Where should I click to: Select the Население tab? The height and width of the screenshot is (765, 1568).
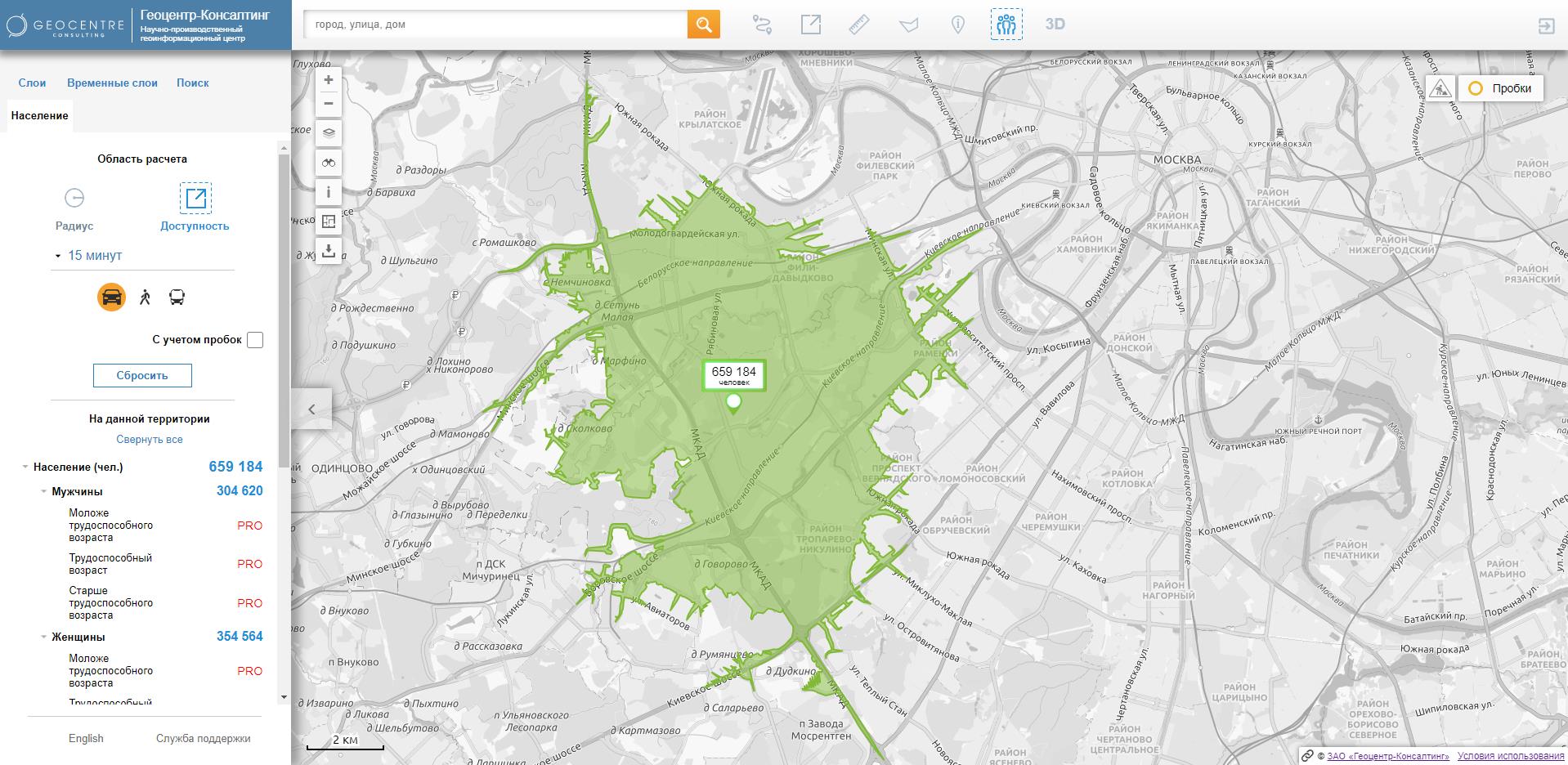point(40,115)
